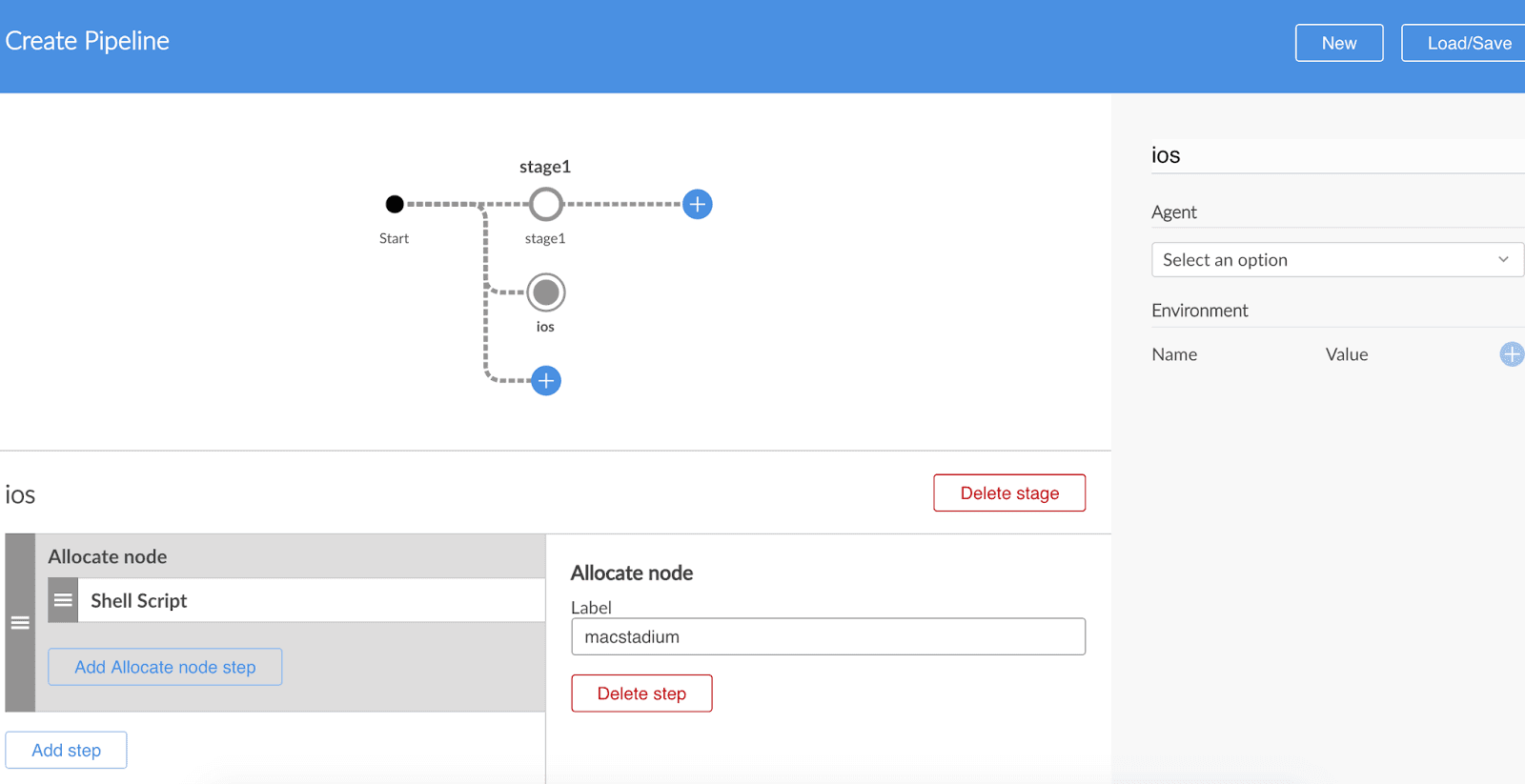
Task: Click the New pipeline button
Action: pos(1338,43)
